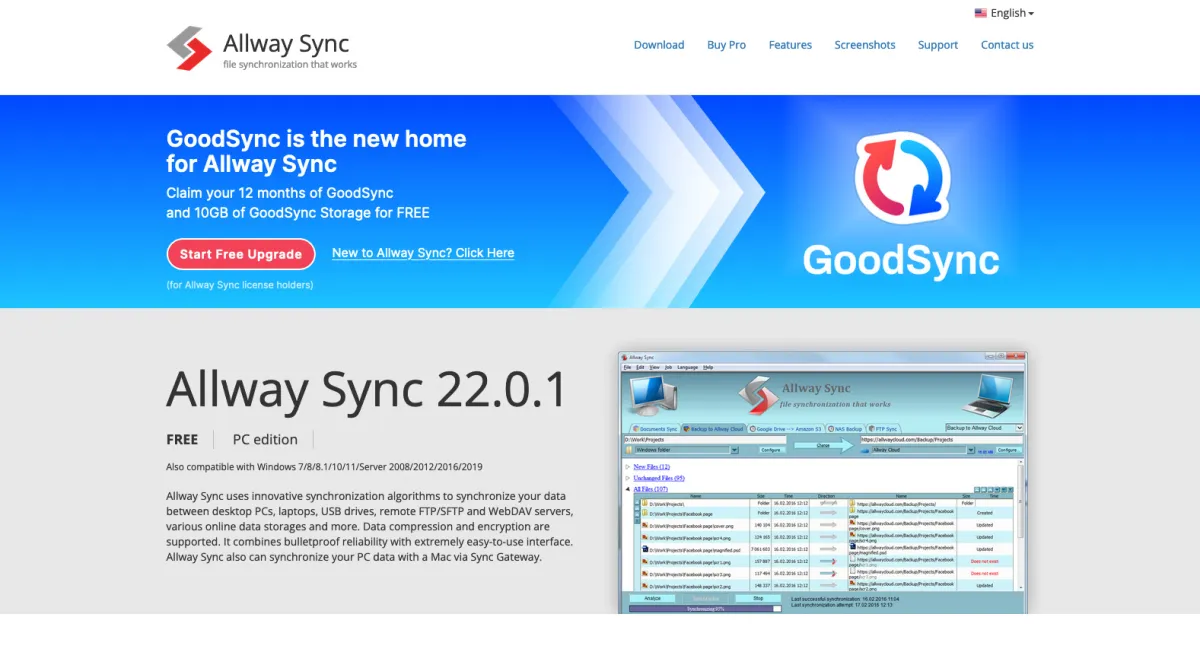Click the 'Also compatible with Windows' line
Image resolution: width=1200 pixels, height=665 pixels.
[x=324, y=467]
